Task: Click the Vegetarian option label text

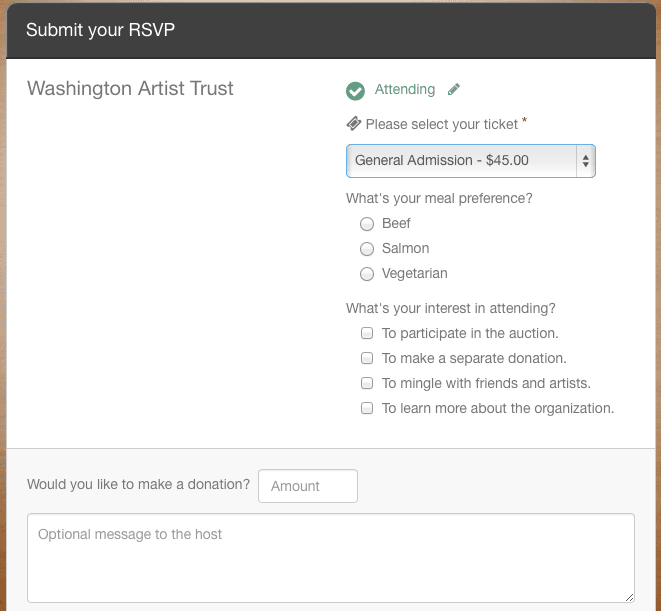Action: [415, 274]
